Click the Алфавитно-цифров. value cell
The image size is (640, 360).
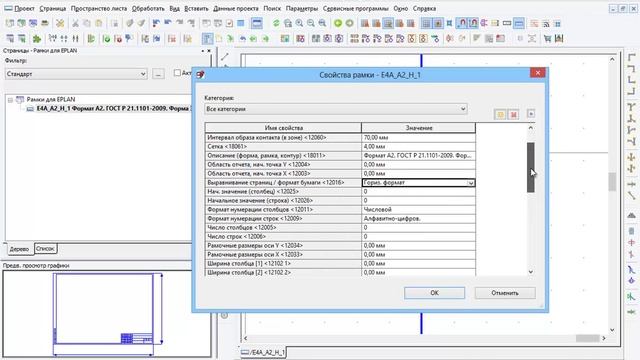[x=418, y=218]
